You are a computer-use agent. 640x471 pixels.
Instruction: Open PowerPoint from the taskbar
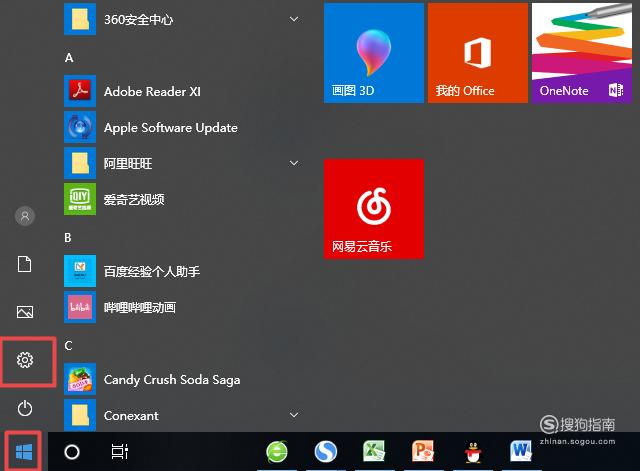423,451
